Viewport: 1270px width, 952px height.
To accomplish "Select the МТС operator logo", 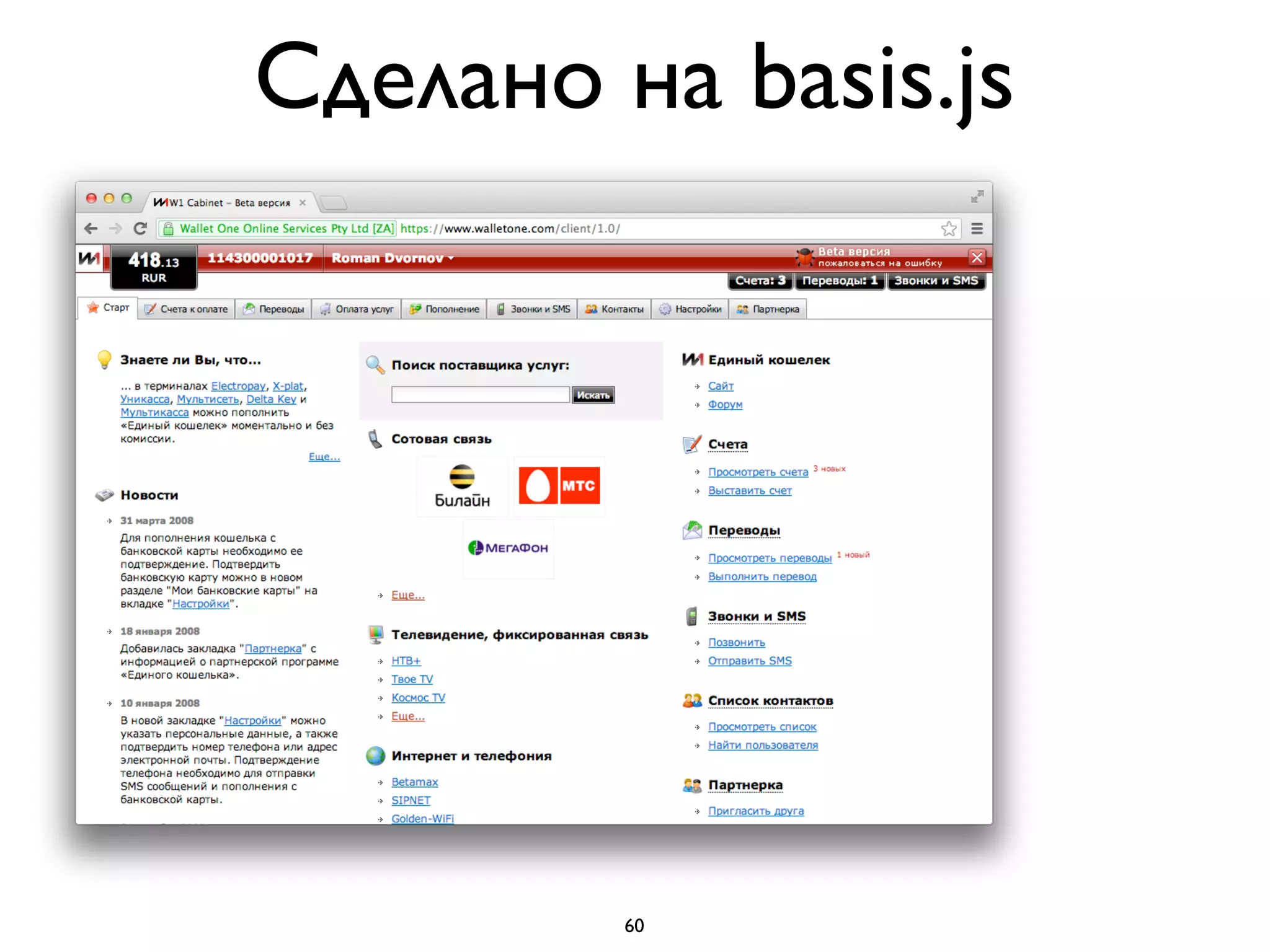I will (x=559, y=486).
